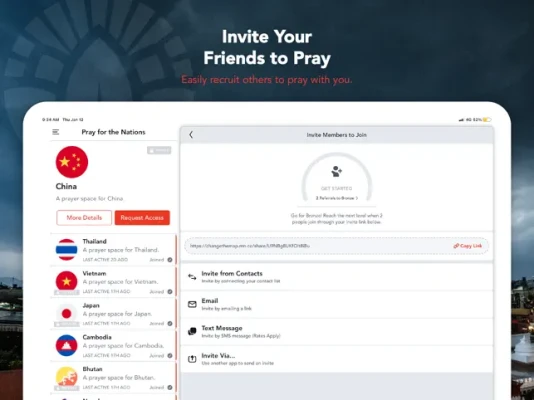The image size is (534, 400).
Task: Click the Joined checkmark on Thailand
Action: click(170, 260)
